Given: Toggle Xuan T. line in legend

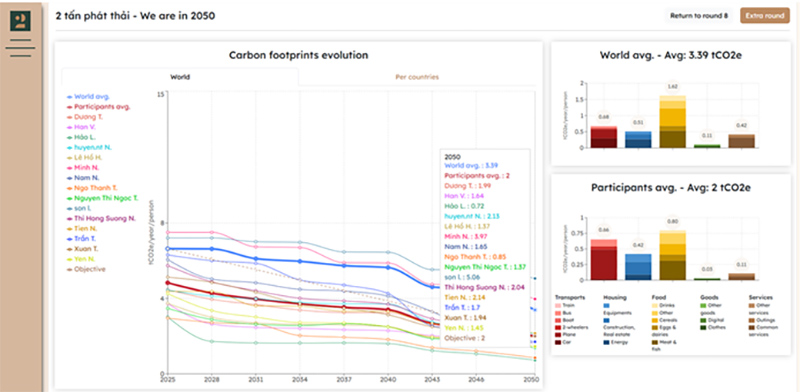Looking at the screenshot, I should pos(83,249).
